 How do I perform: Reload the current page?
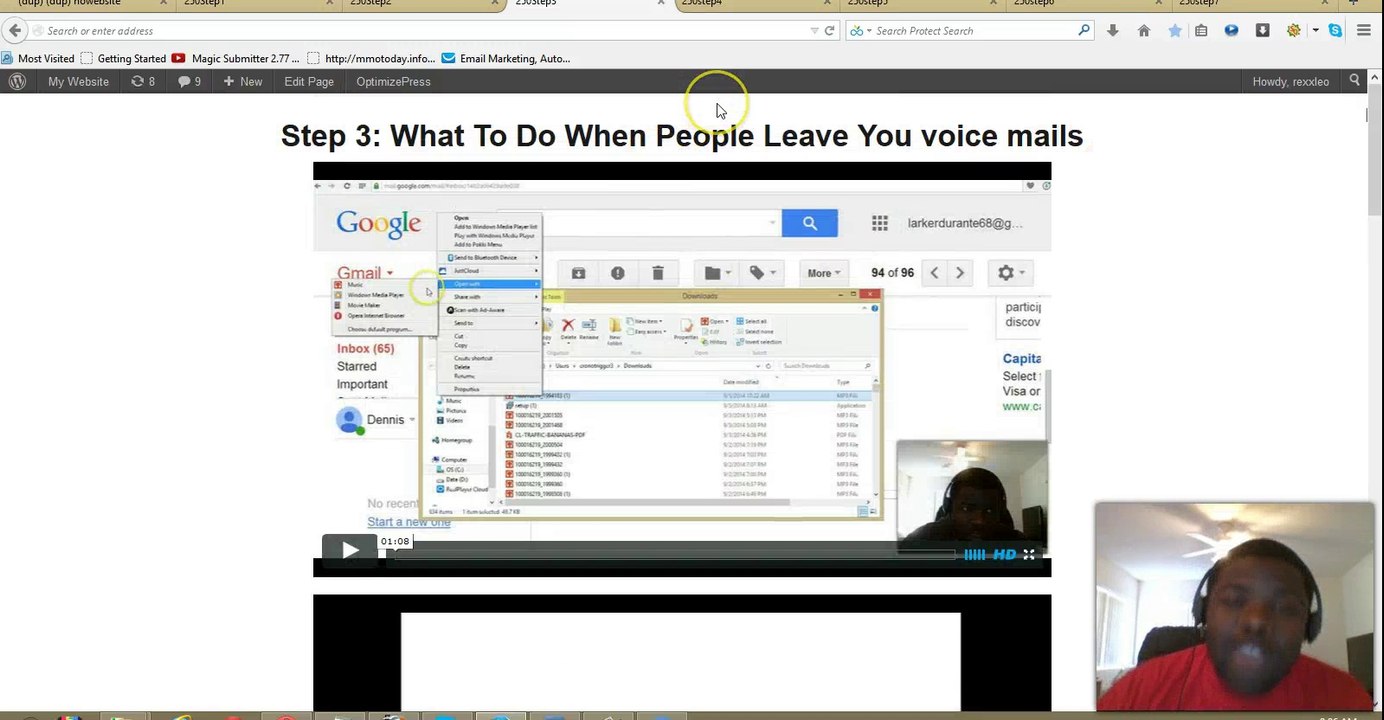click(x=829, y=31)
